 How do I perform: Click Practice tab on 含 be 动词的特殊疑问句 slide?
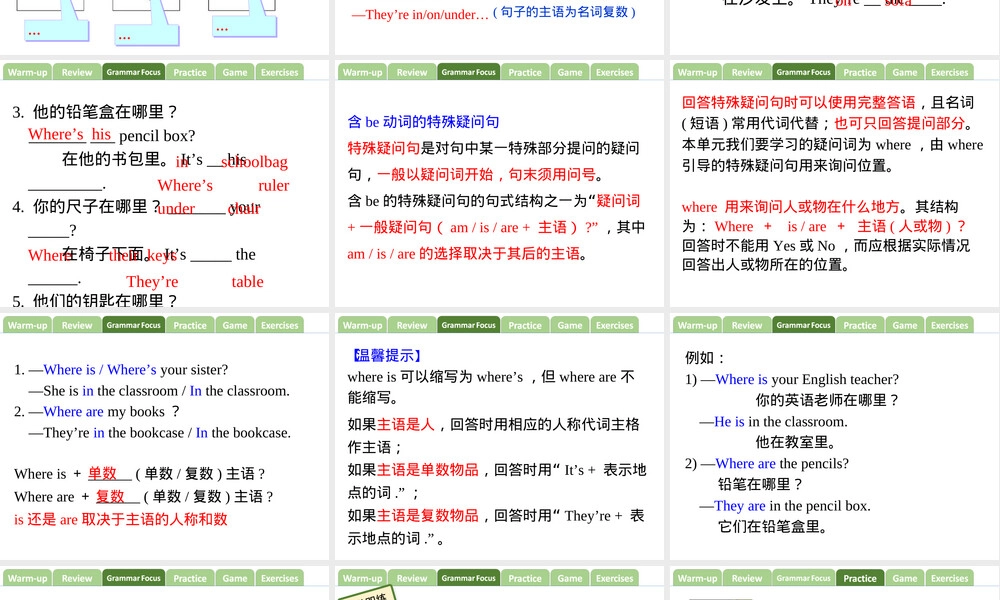click(525, 72)
